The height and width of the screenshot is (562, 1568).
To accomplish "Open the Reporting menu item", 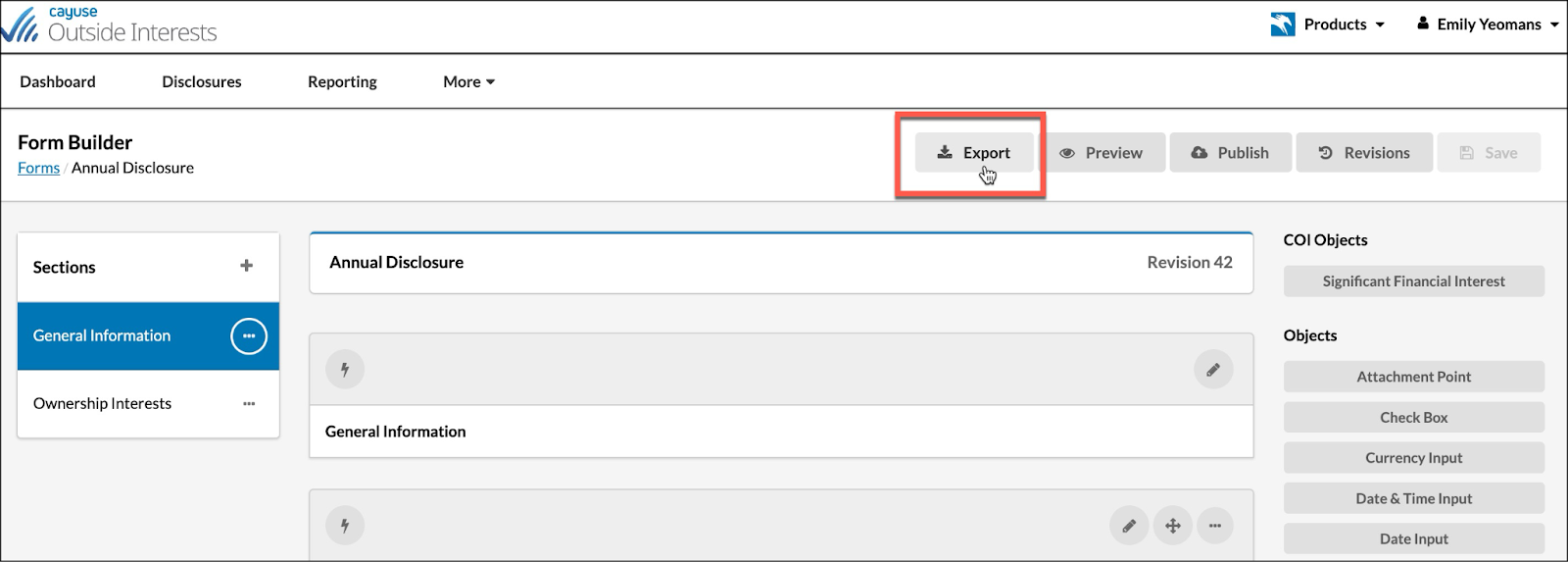I will coord(342,81).
